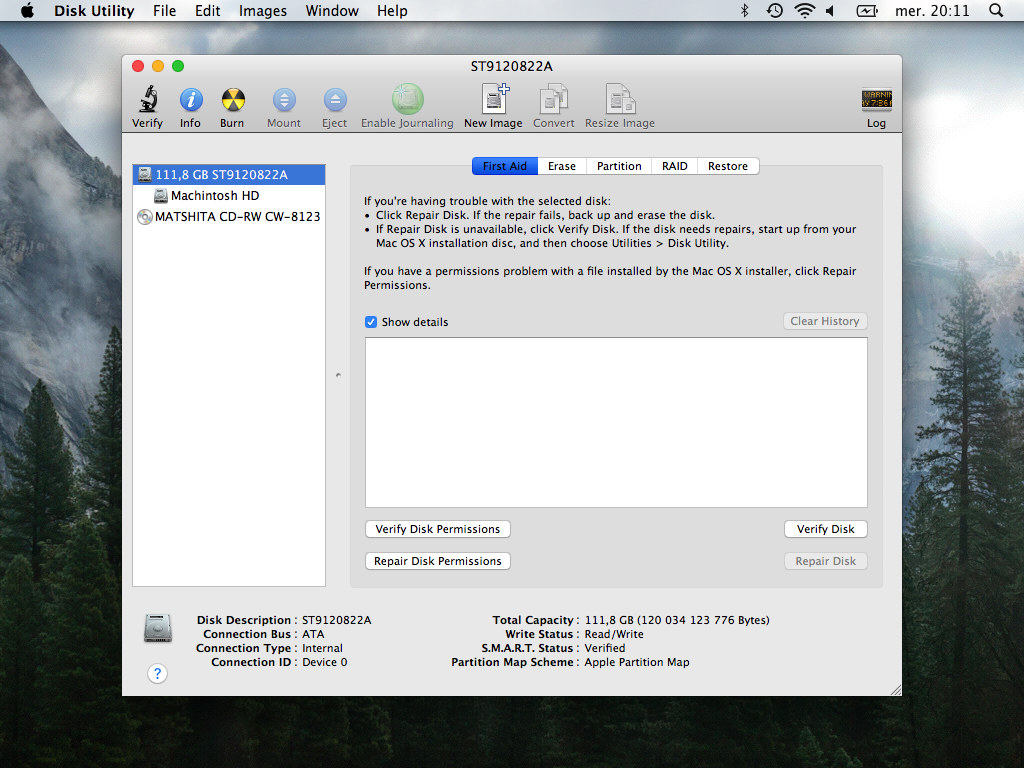
Task: Click the Resize Image toolbar icon
Action: point(620,99)
